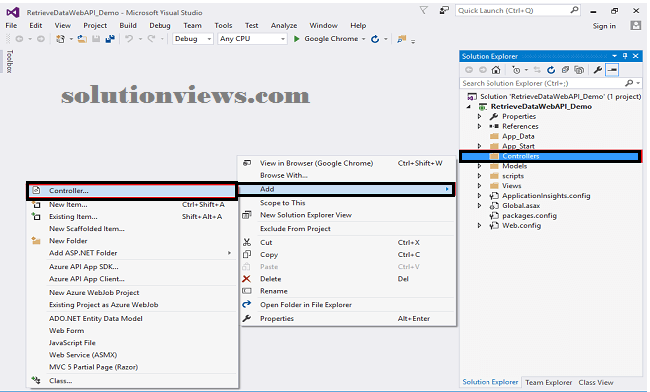Open the Build menu
This screenshot has width=650, height=392.
pyautogui.click(x=128, y=26)
